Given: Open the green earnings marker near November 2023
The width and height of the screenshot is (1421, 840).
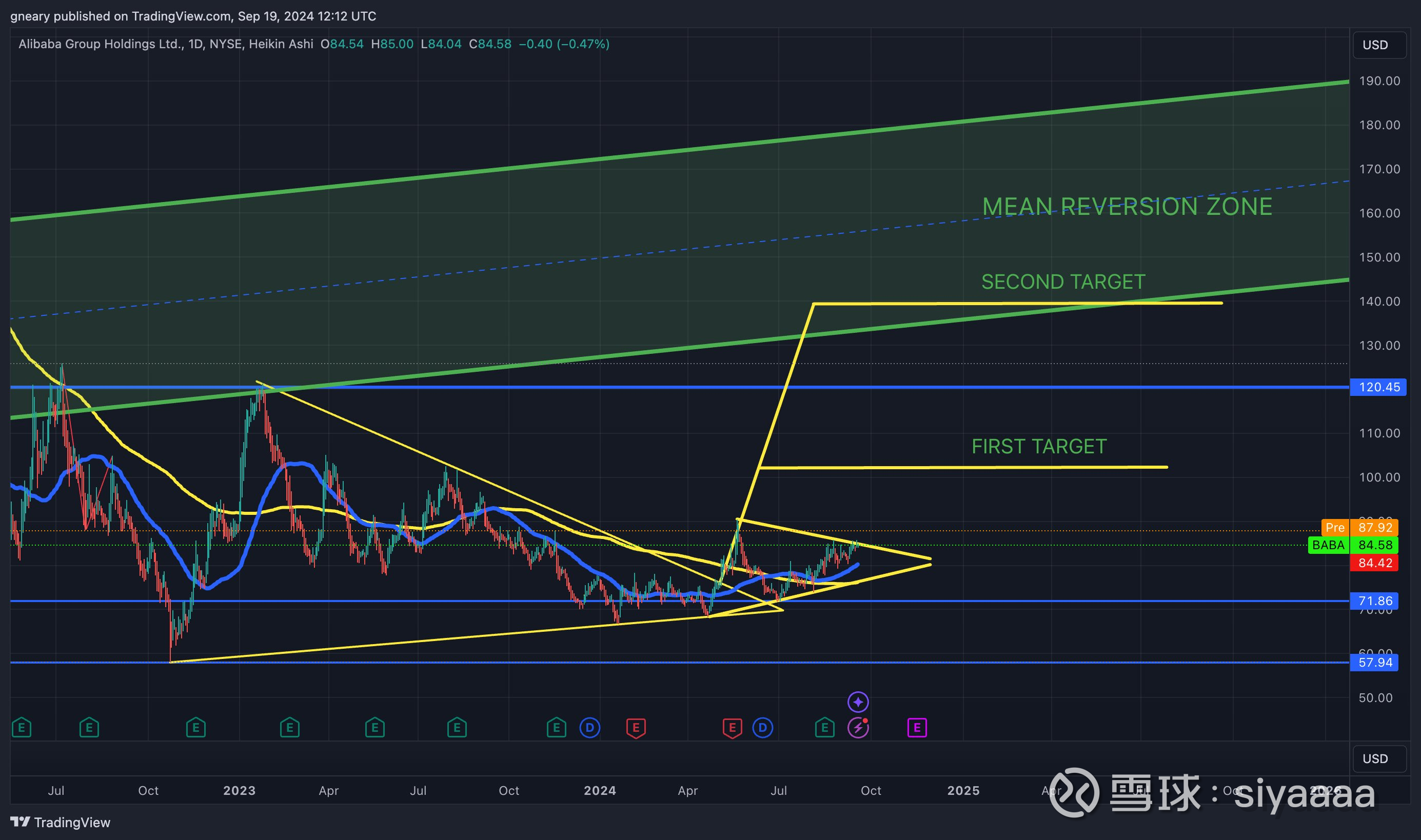Looking at the screenshot, I should (x=557, y=727).
